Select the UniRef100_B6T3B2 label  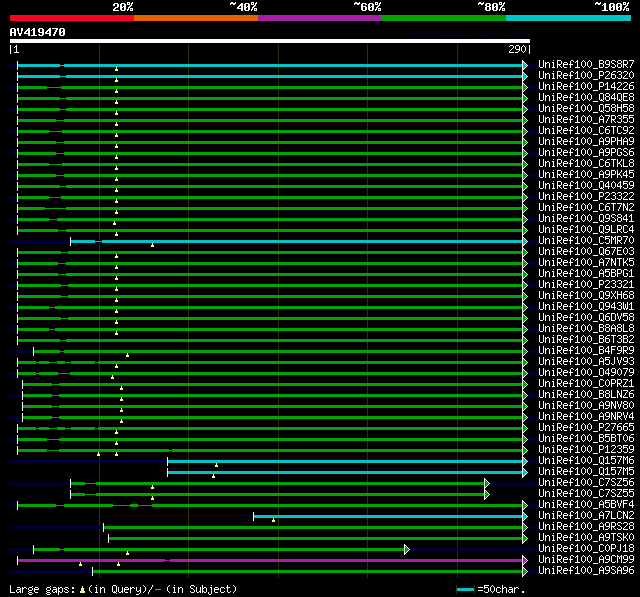point(586,340)
